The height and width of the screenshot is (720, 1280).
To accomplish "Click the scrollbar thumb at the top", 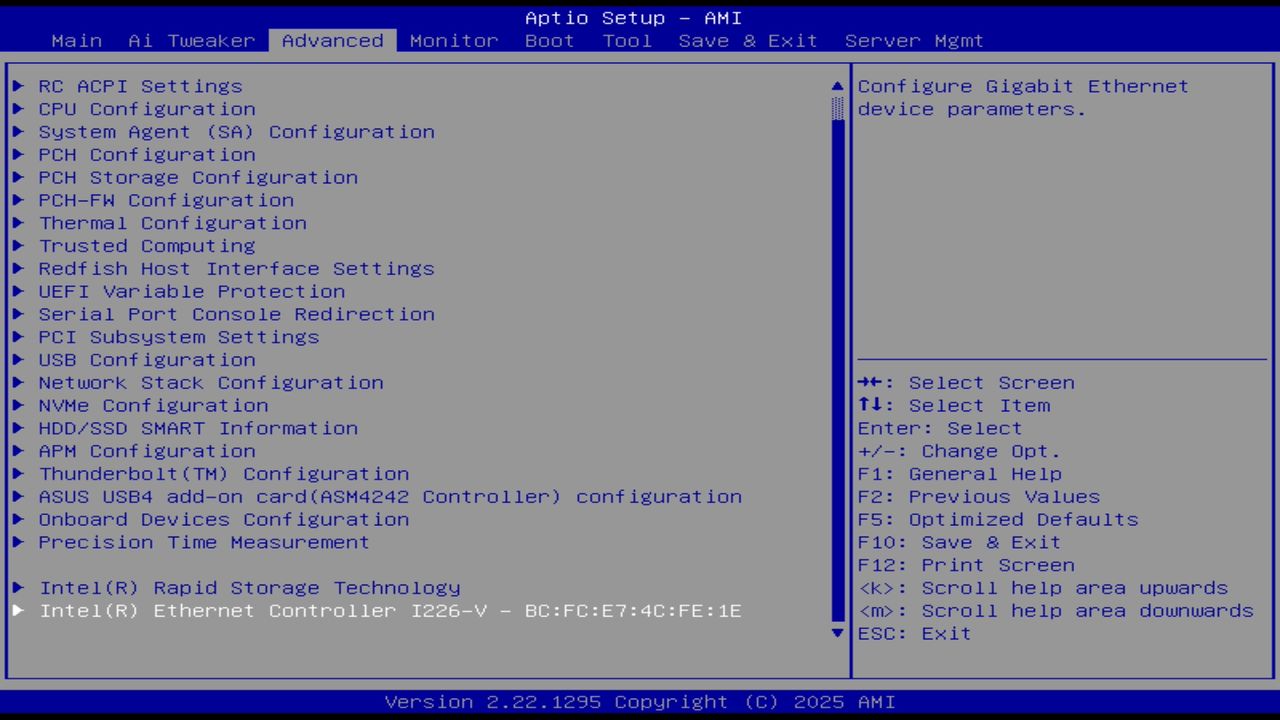I will point(836,110).
